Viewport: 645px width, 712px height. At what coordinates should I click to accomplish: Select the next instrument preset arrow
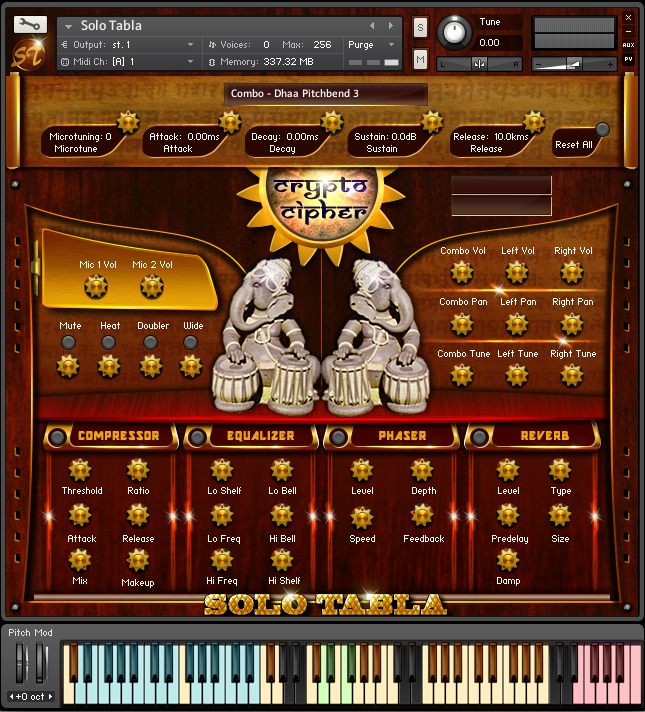[391, 26]
